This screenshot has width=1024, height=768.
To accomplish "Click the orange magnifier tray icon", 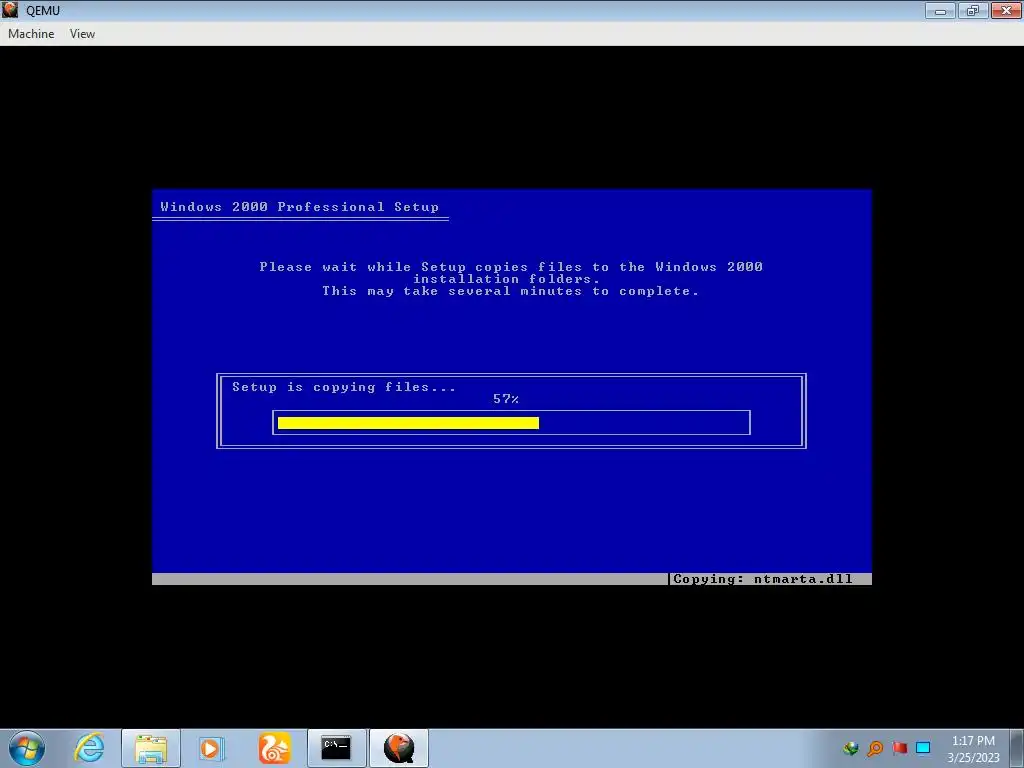I will click(875, 748).
